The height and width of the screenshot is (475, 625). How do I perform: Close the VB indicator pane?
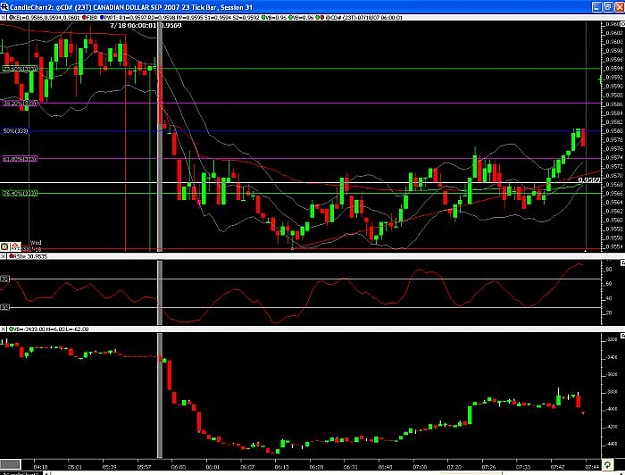point(3,329)
